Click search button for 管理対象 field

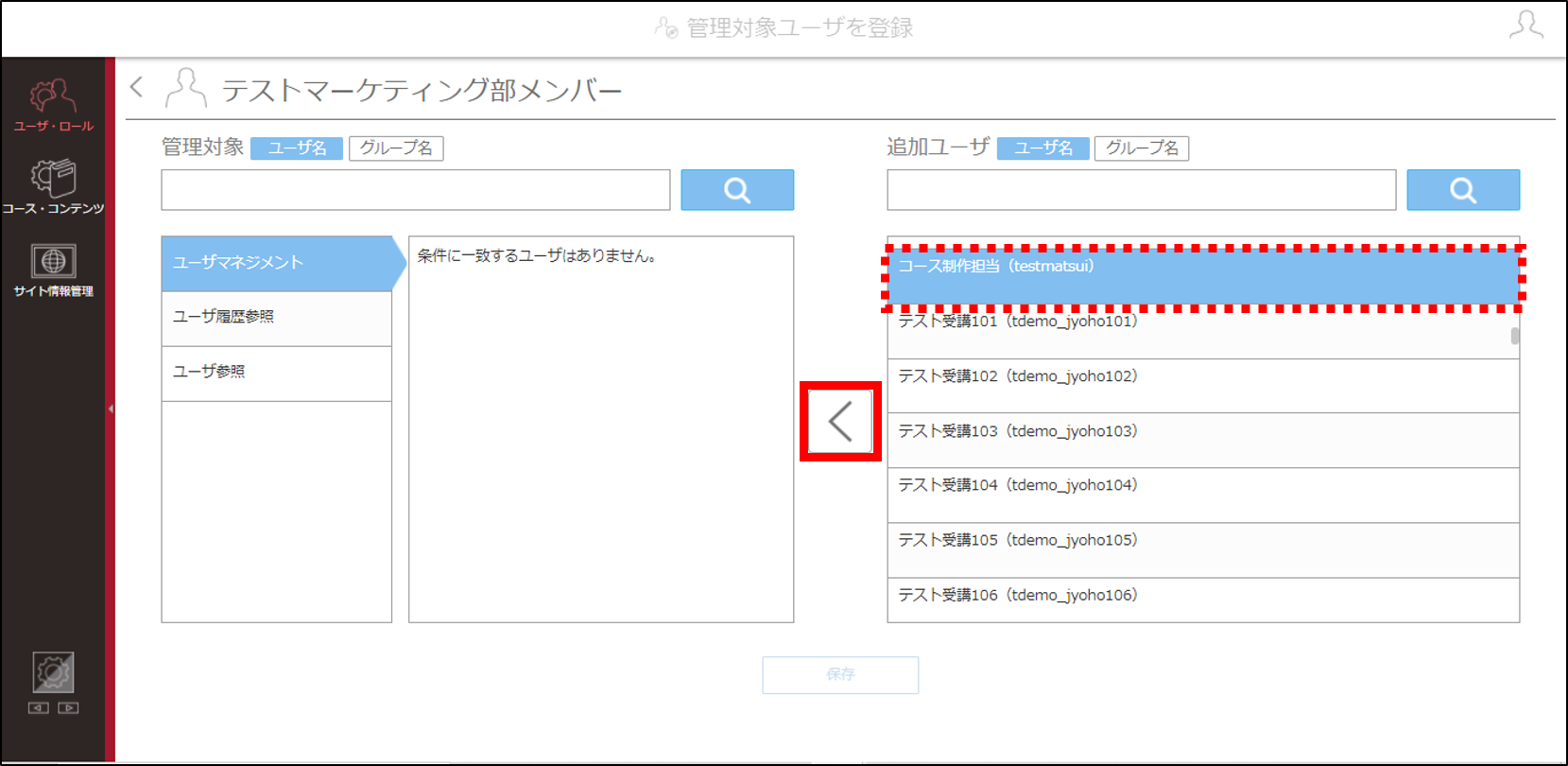pos(737,190)
